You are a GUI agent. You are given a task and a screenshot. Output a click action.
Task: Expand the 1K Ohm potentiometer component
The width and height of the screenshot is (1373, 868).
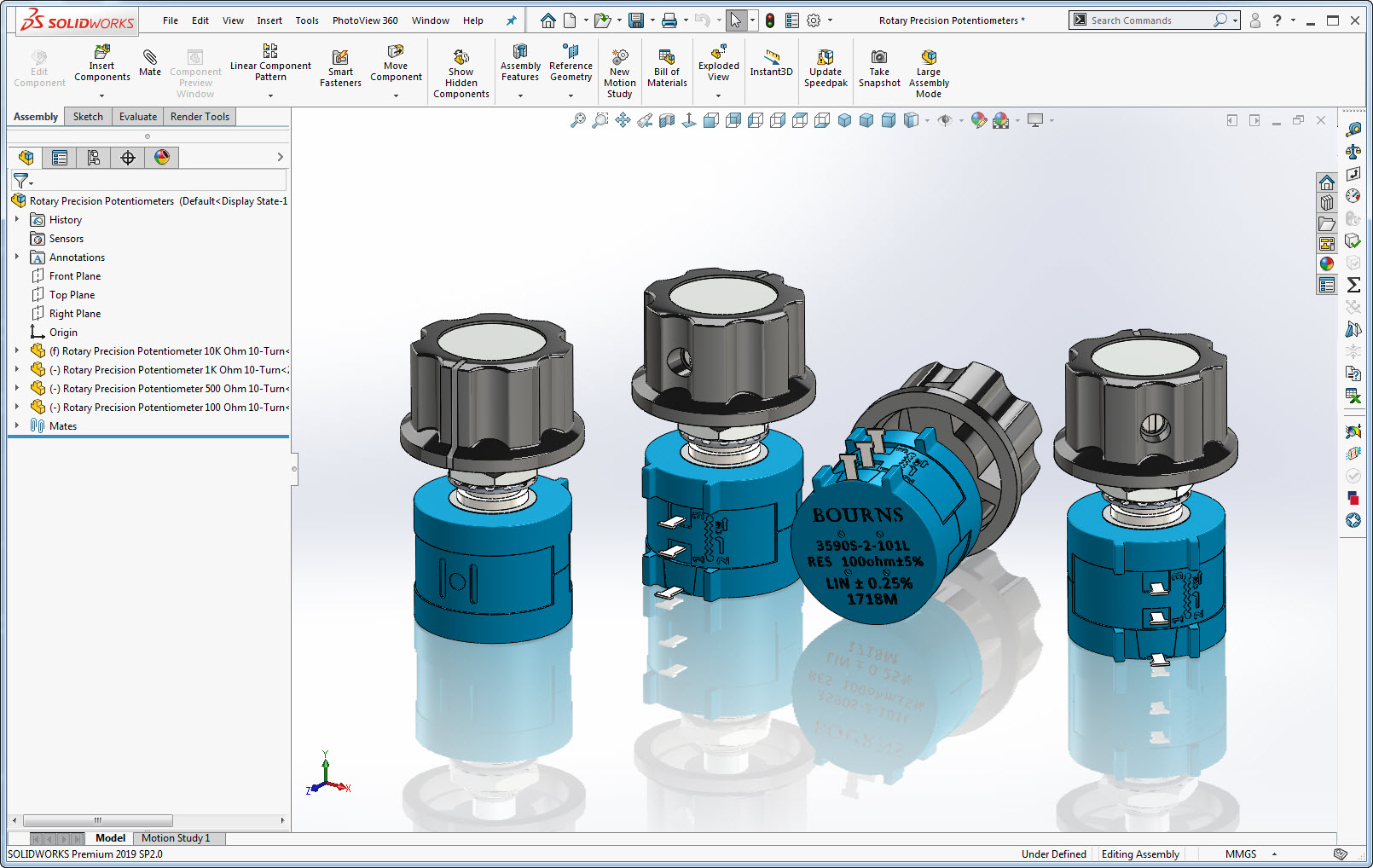(x=17, y=369)
